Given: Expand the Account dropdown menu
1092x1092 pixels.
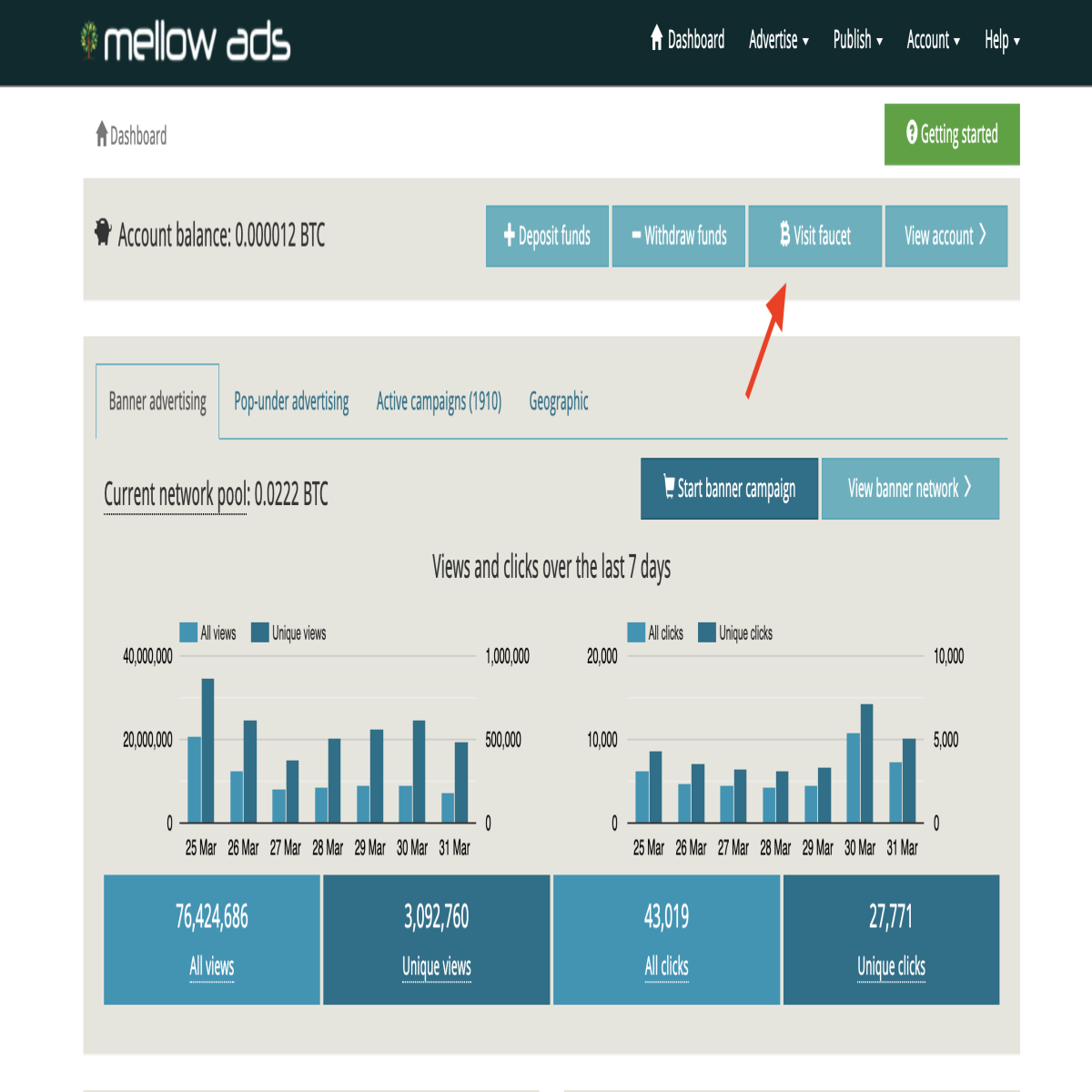Looking at the screenshot, I should pyautogui.click(x=934, y=40).
